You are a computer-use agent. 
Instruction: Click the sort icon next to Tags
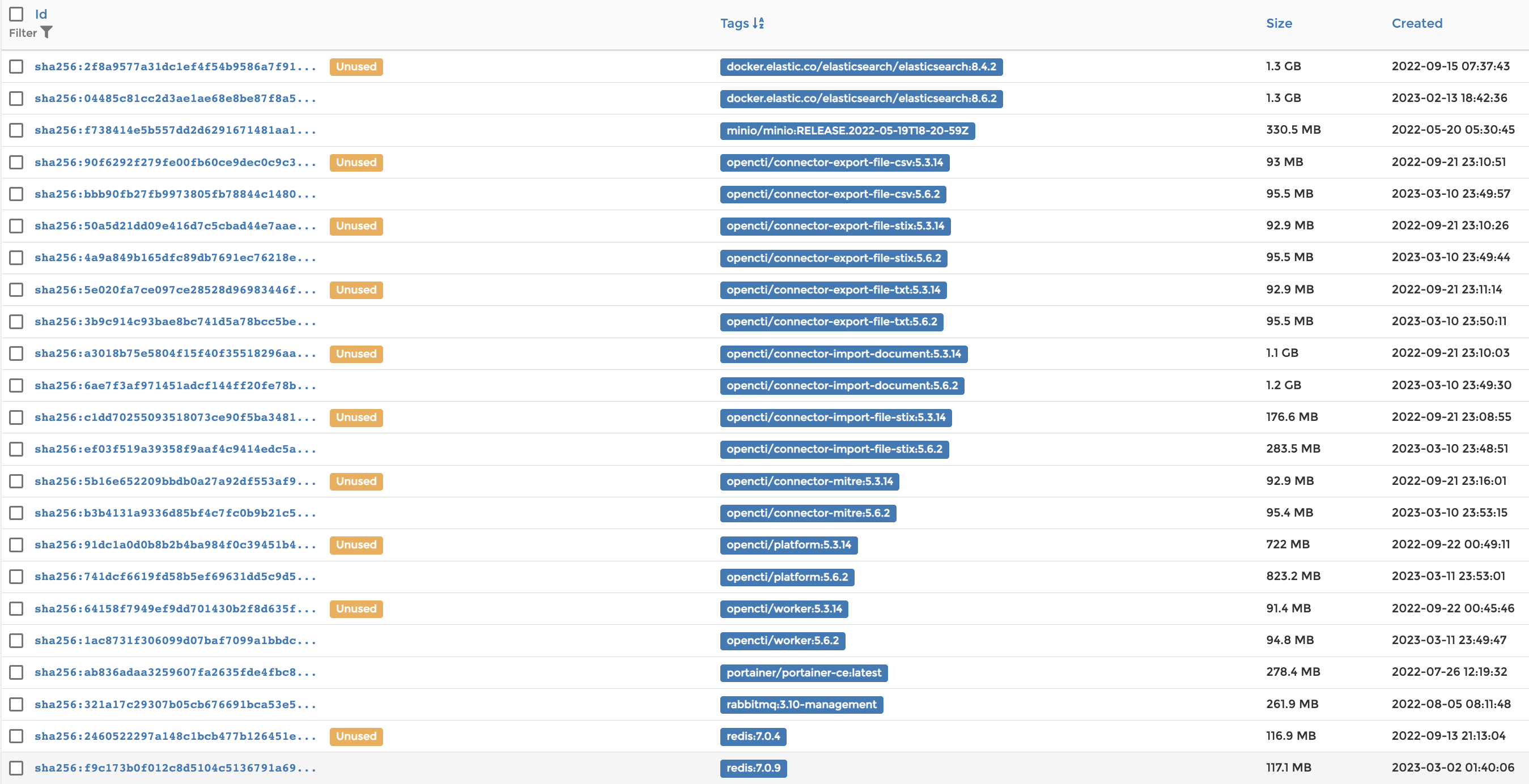(x=758, y=23)
